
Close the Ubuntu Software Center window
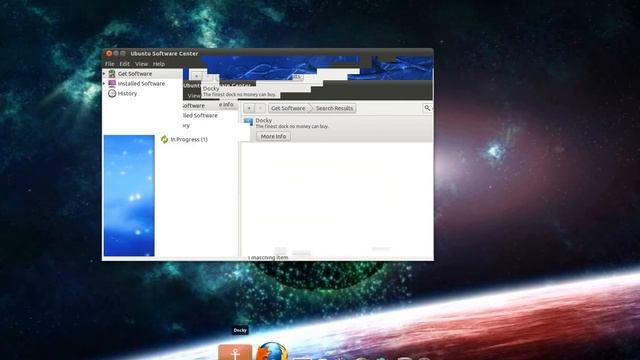(109, 53)
